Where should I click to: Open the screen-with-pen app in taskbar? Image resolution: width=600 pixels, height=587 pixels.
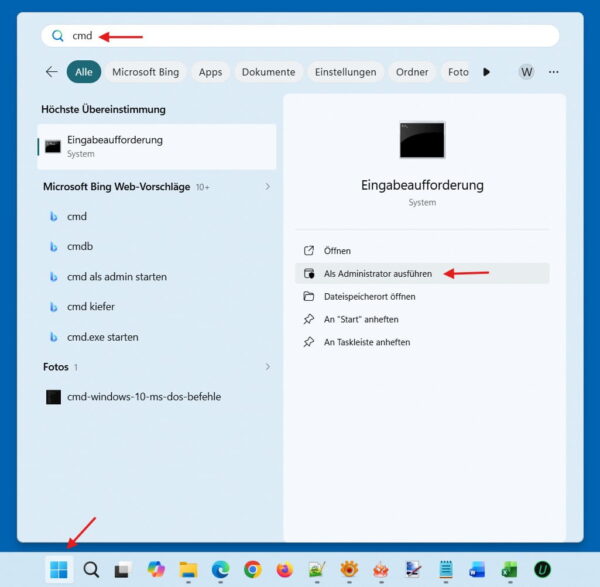[x=414, y=569]
